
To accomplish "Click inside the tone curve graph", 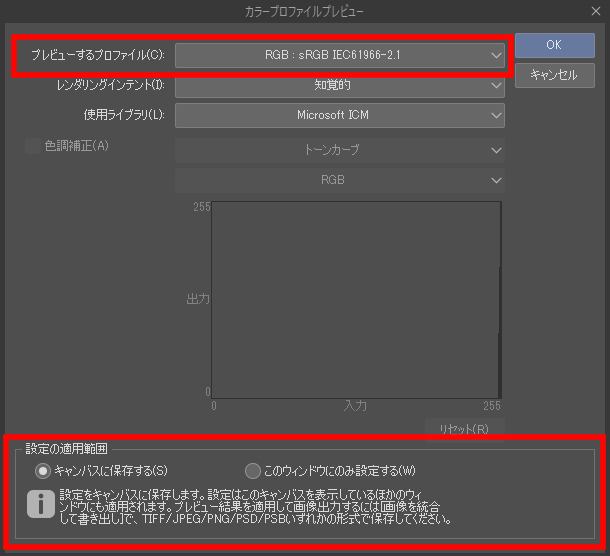I will pyautogui.click(x=356, y=300).
